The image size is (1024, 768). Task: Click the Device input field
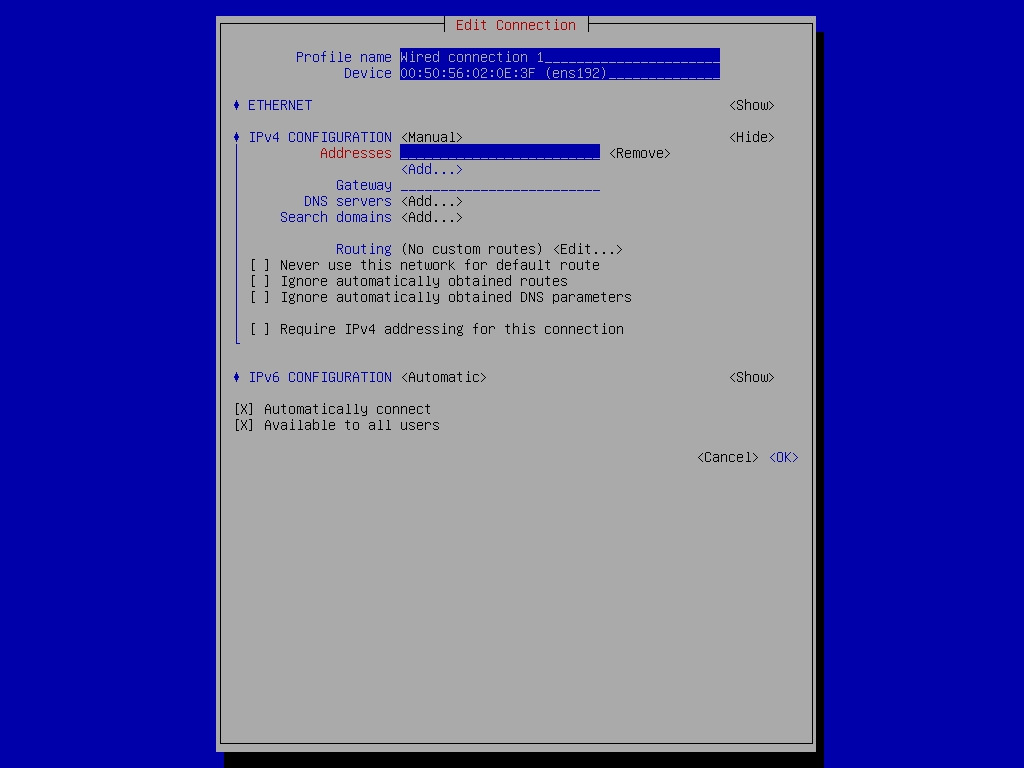[559, 73]
